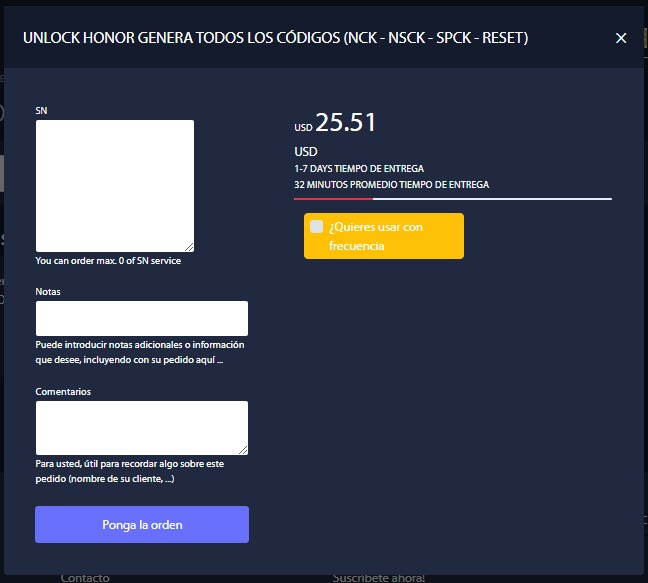Click the Comentarios hint 'Para usted, útil para recordar'
Screen dimensions: 648x583
130,471
